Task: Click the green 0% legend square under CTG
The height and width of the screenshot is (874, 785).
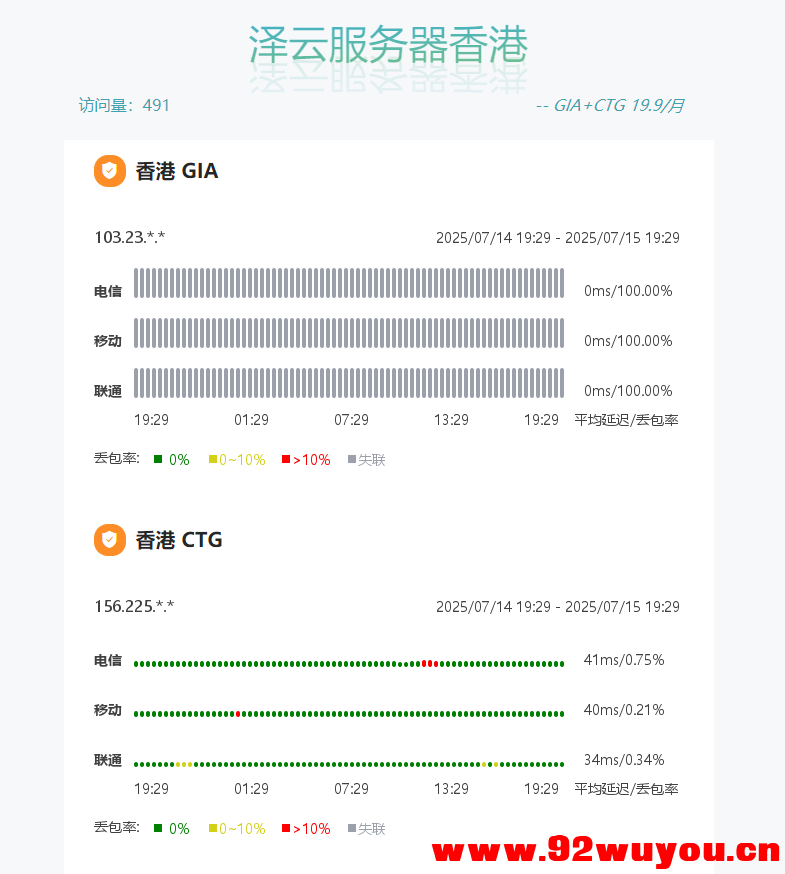Action: coord(158,829)
